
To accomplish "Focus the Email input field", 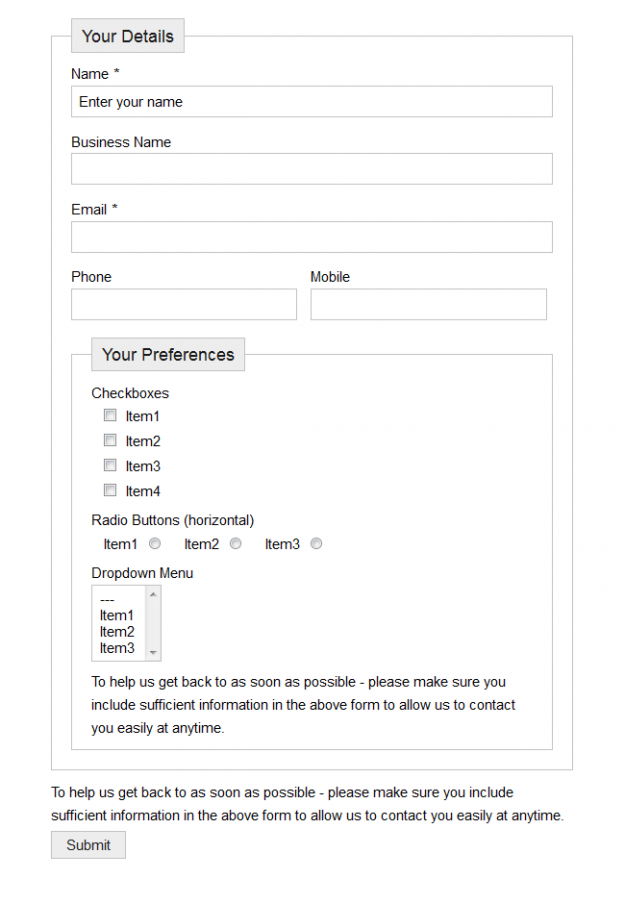I will pyautogui.click(x=311, y=237).
